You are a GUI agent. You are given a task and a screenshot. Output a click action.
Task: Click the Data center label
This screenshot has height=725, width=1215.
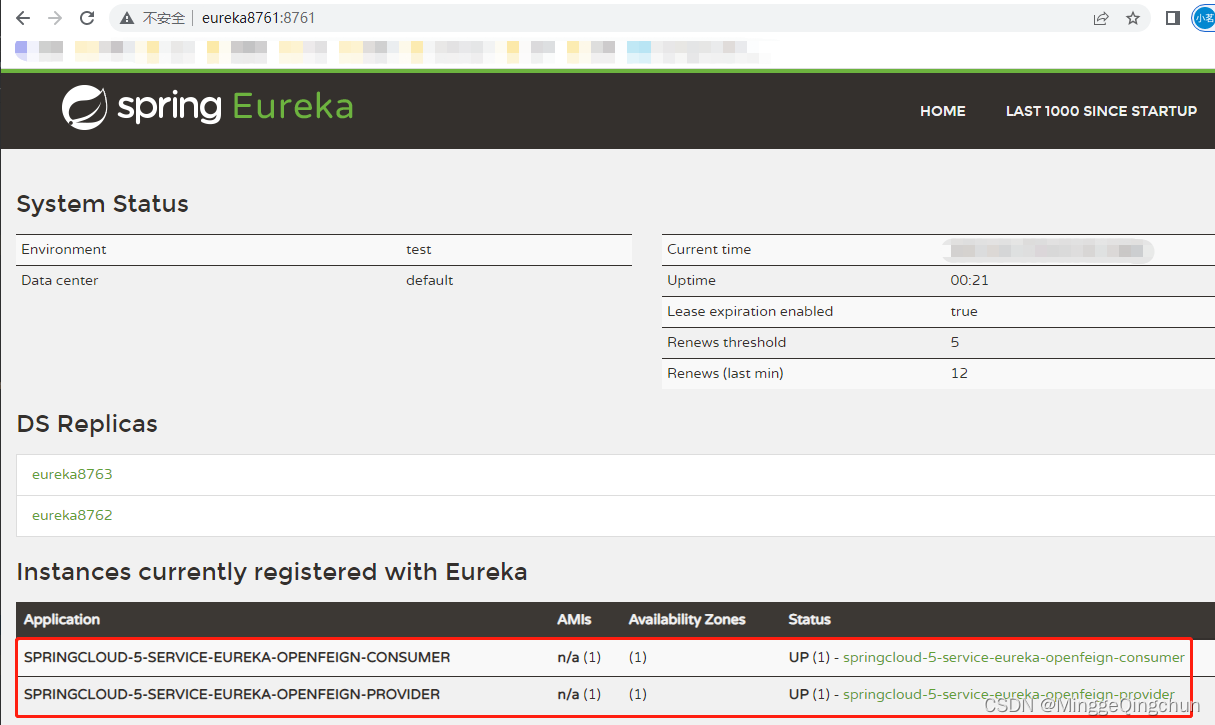tap(60, 280)
